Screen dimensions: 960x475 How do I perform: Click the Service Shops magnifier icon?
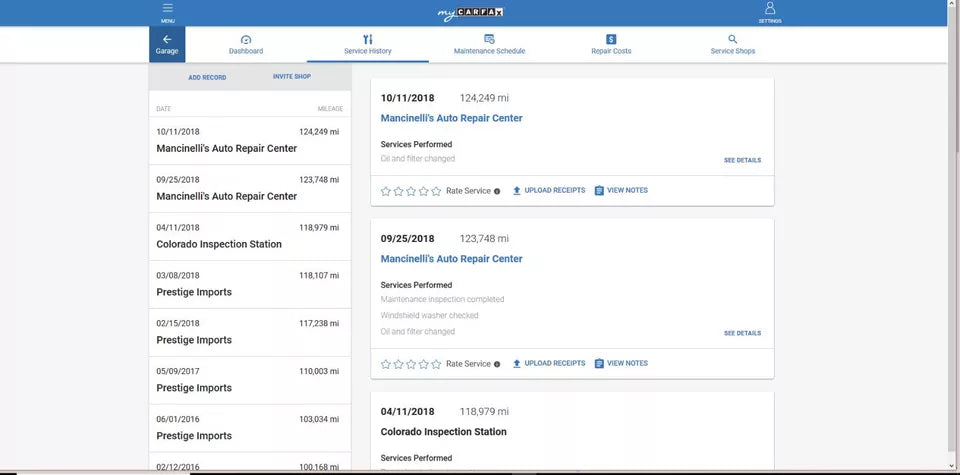coord(733,39)
